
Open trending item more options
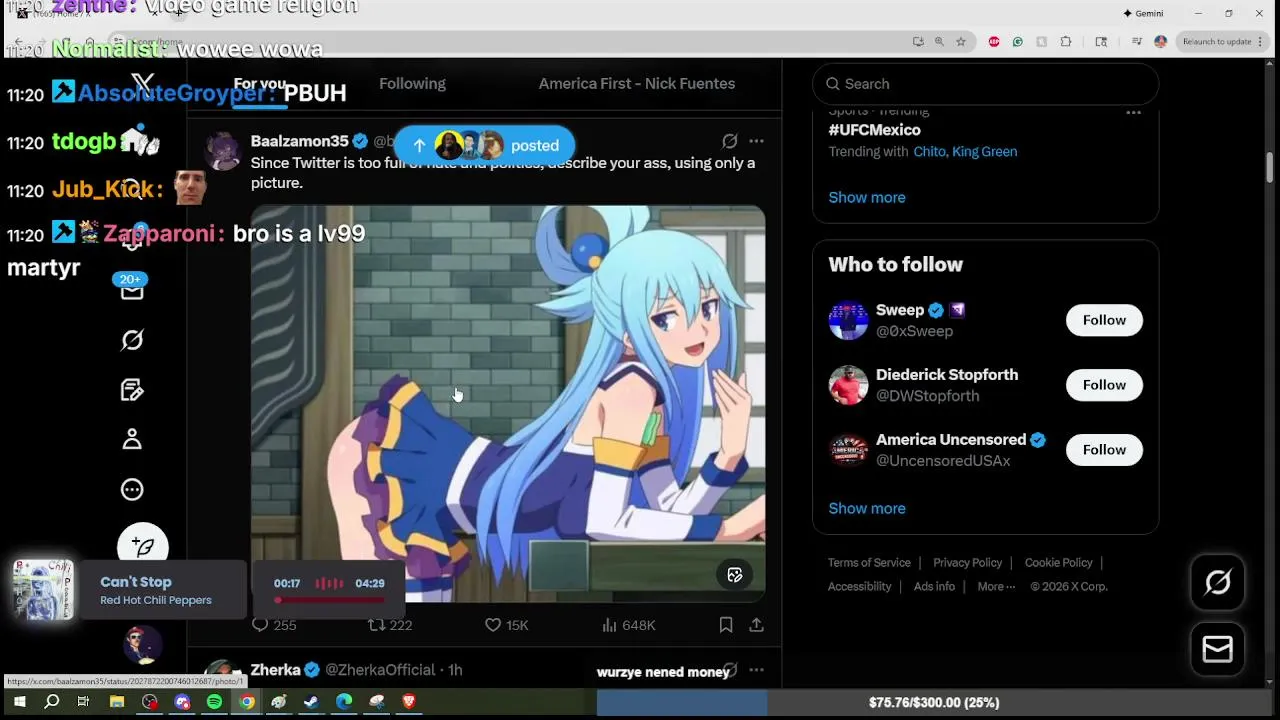tap(1133, 112)
